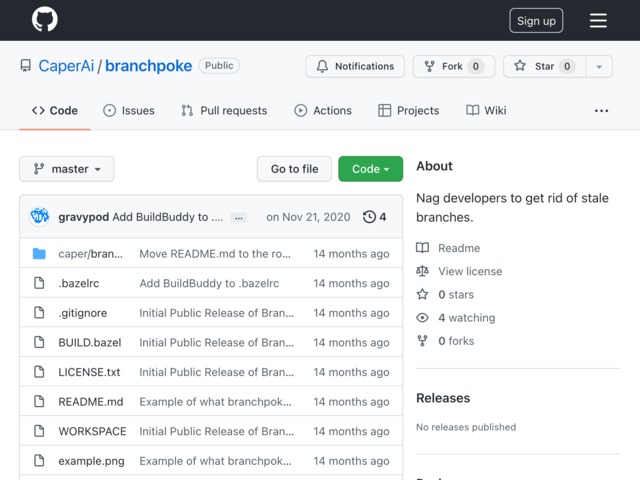Screen dimensions: 640x480
Task: Click the folder icon for caper directory
Action: click(39, 253)
